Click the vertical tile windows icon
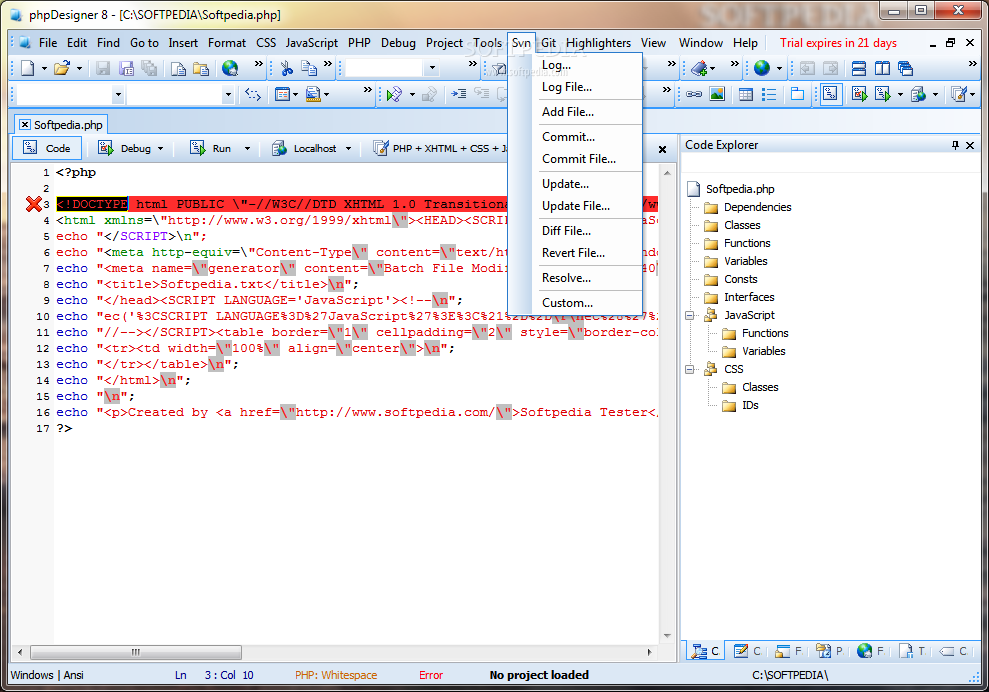This screenshot has height=692, width=989. (x=882, y=68)
